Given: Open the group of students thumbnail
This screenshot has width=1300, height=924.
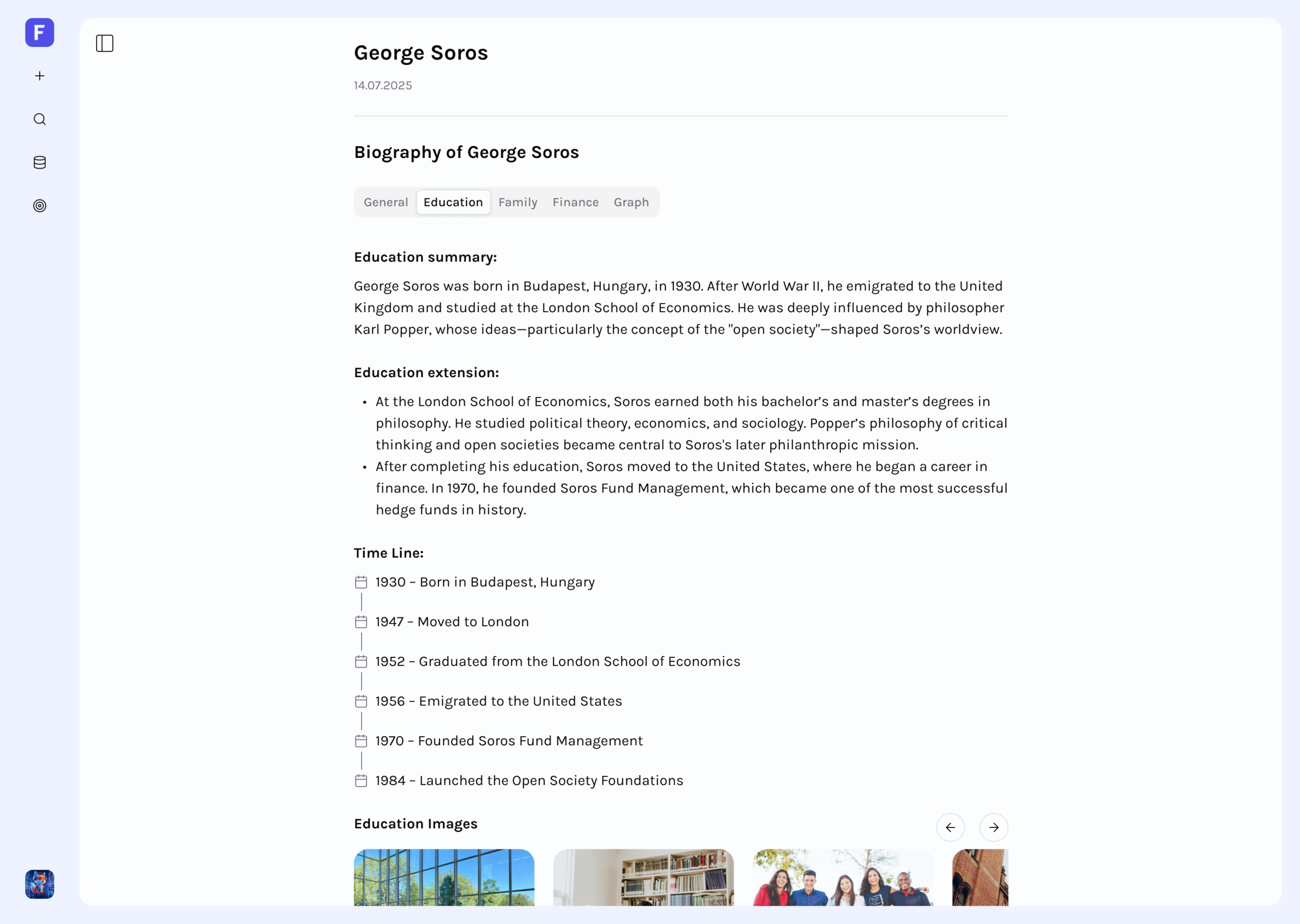Looking at the screenshot, I should (x=842, y=877).
